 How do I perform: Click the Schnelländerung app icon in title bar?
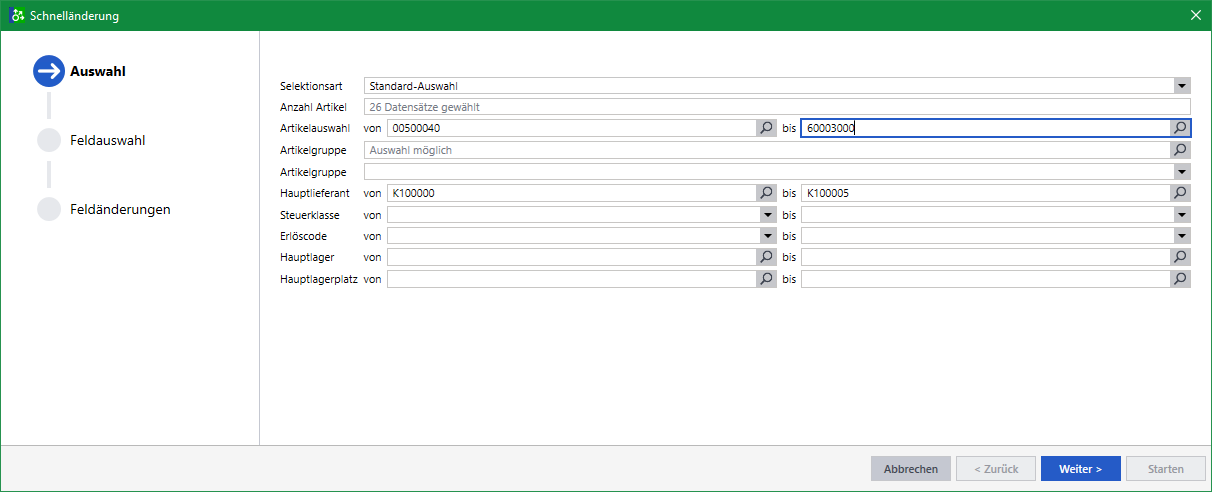pyautogui.click(x=17, y=15)
